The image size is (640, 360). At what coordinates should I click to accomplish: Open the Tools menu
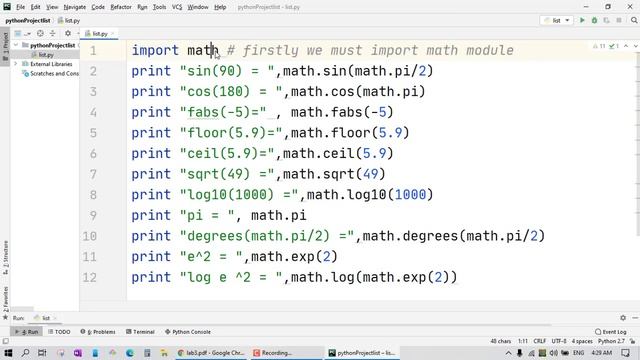pos(159,7)
